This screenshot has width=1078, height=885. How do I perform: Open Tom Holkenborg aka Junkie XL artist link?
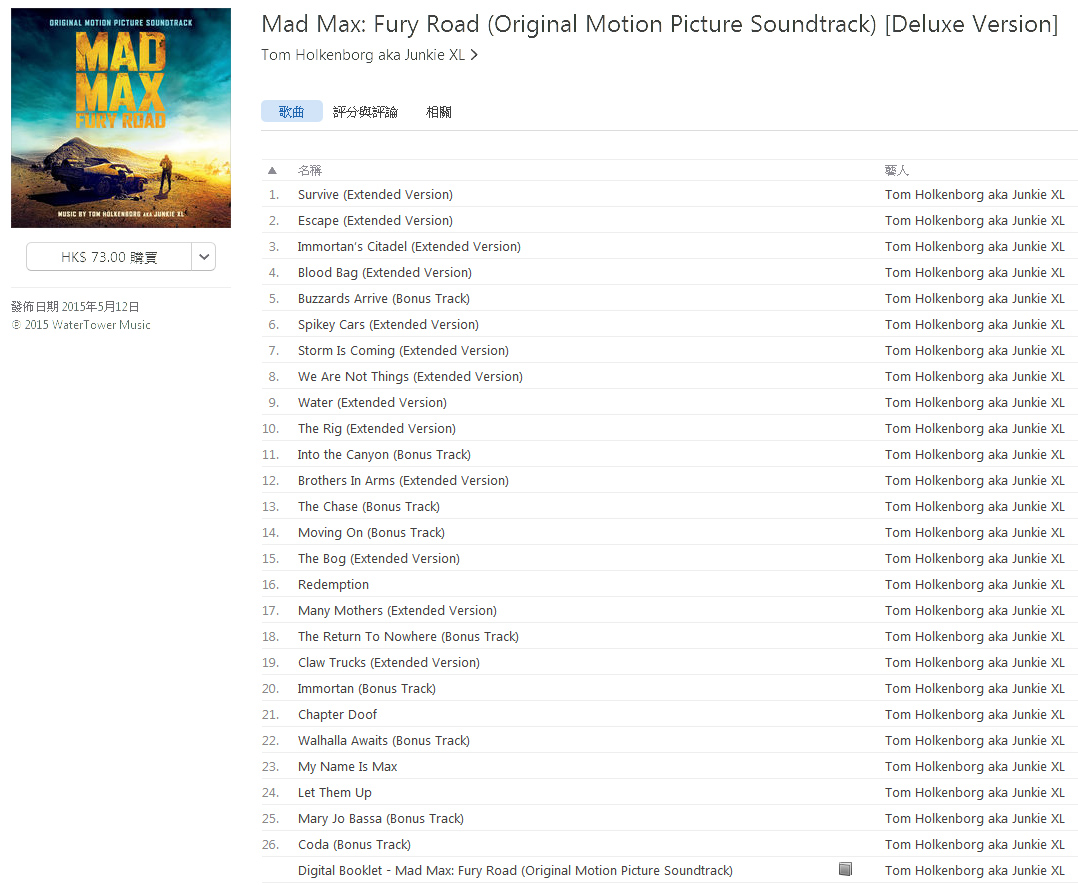(x=363, y=55)
